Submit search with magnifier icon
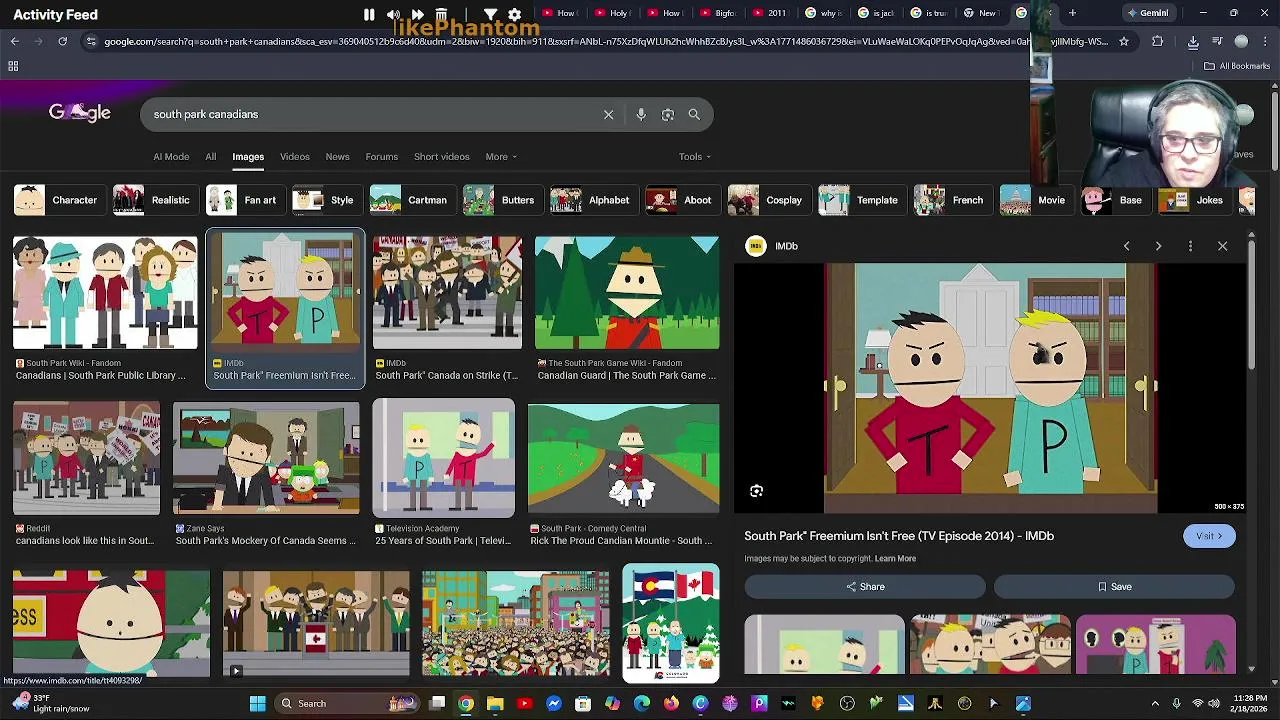Viewport: 1280px width, 720px height. [x=694, y=114]
